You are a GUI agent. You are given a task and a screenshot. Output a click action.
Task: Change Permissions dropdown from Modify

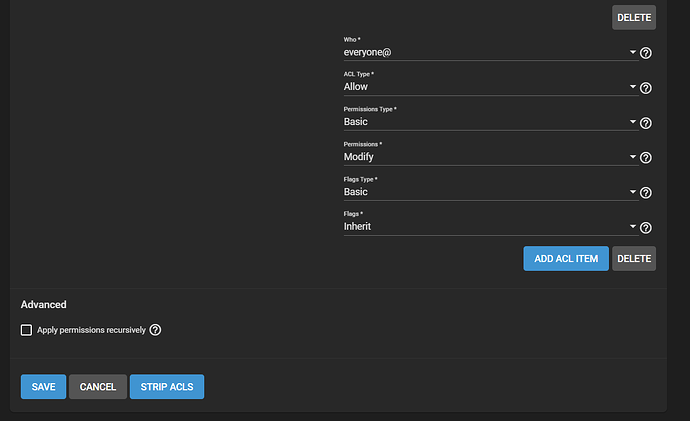click(491, 157)
